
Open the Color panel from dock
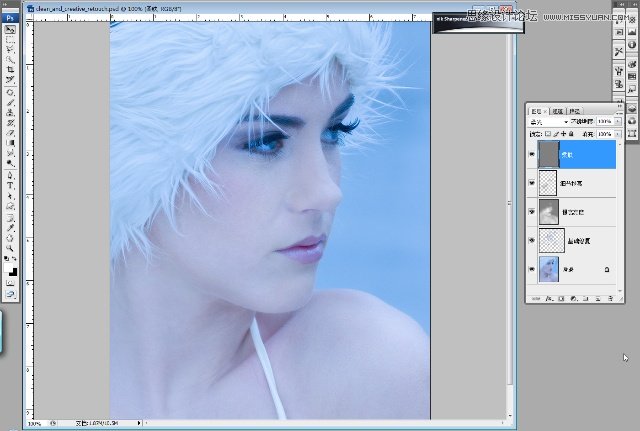(x=632, y=64)
